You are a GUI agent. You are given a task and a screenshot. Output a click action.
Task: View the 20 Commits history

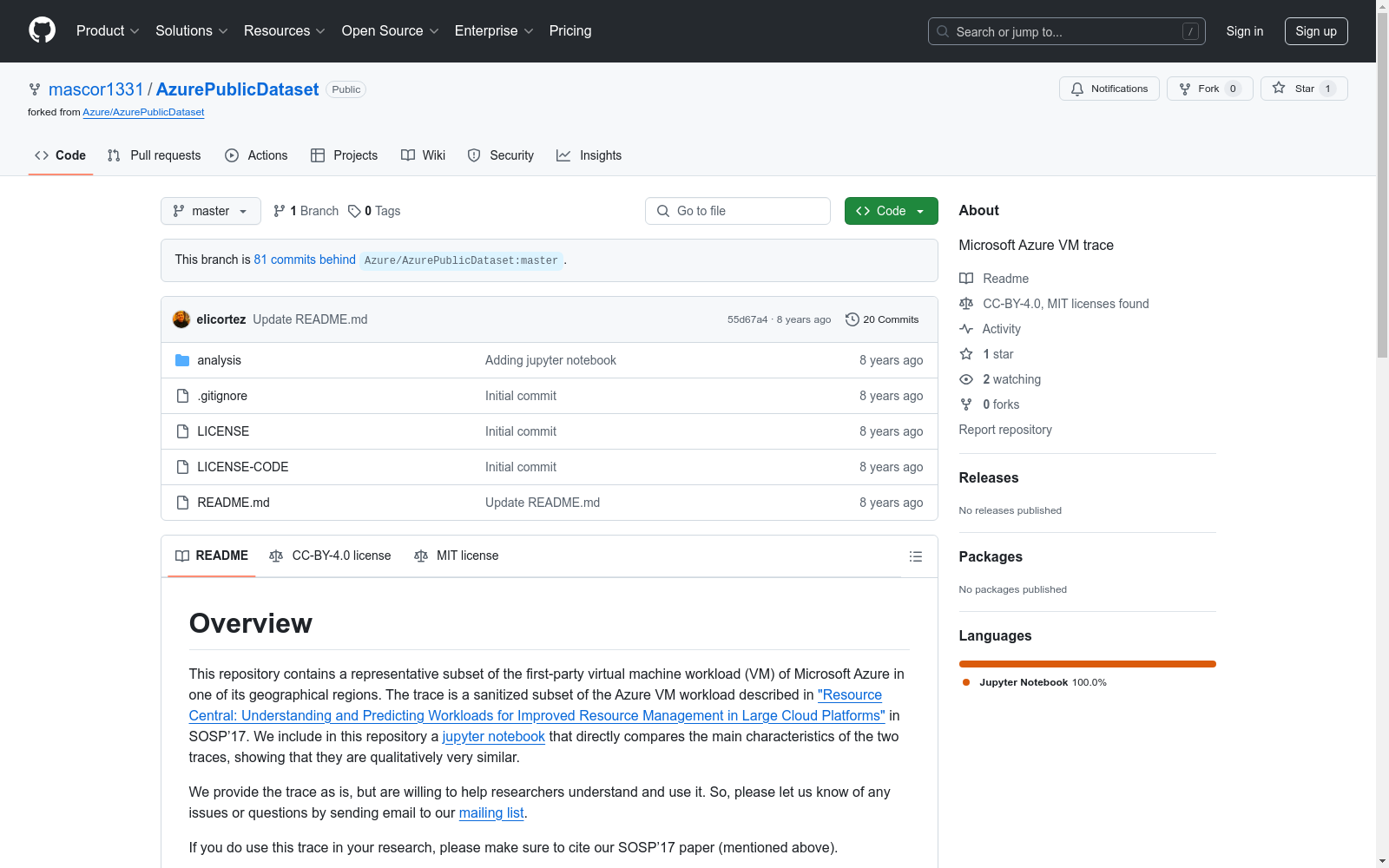[882, 319]
